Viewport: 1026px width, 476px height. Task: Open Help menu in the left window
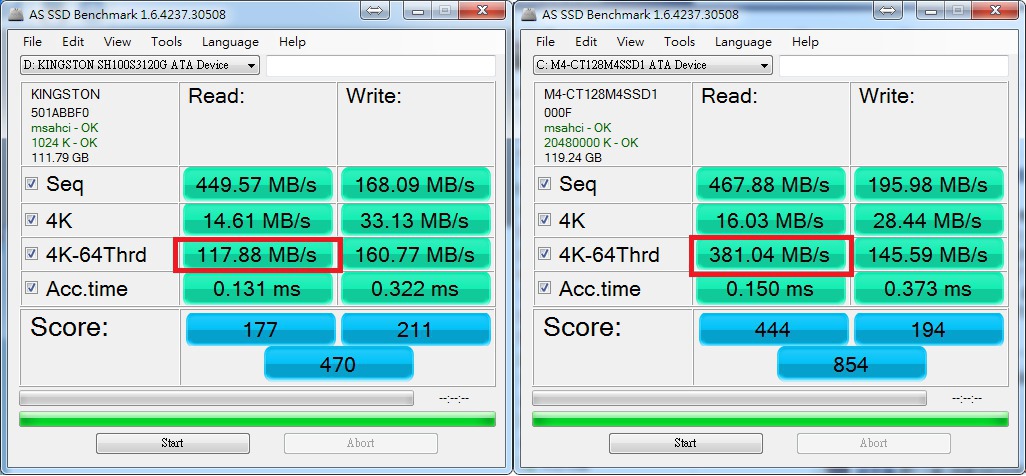pyautogui.click(x=292, y=42)
